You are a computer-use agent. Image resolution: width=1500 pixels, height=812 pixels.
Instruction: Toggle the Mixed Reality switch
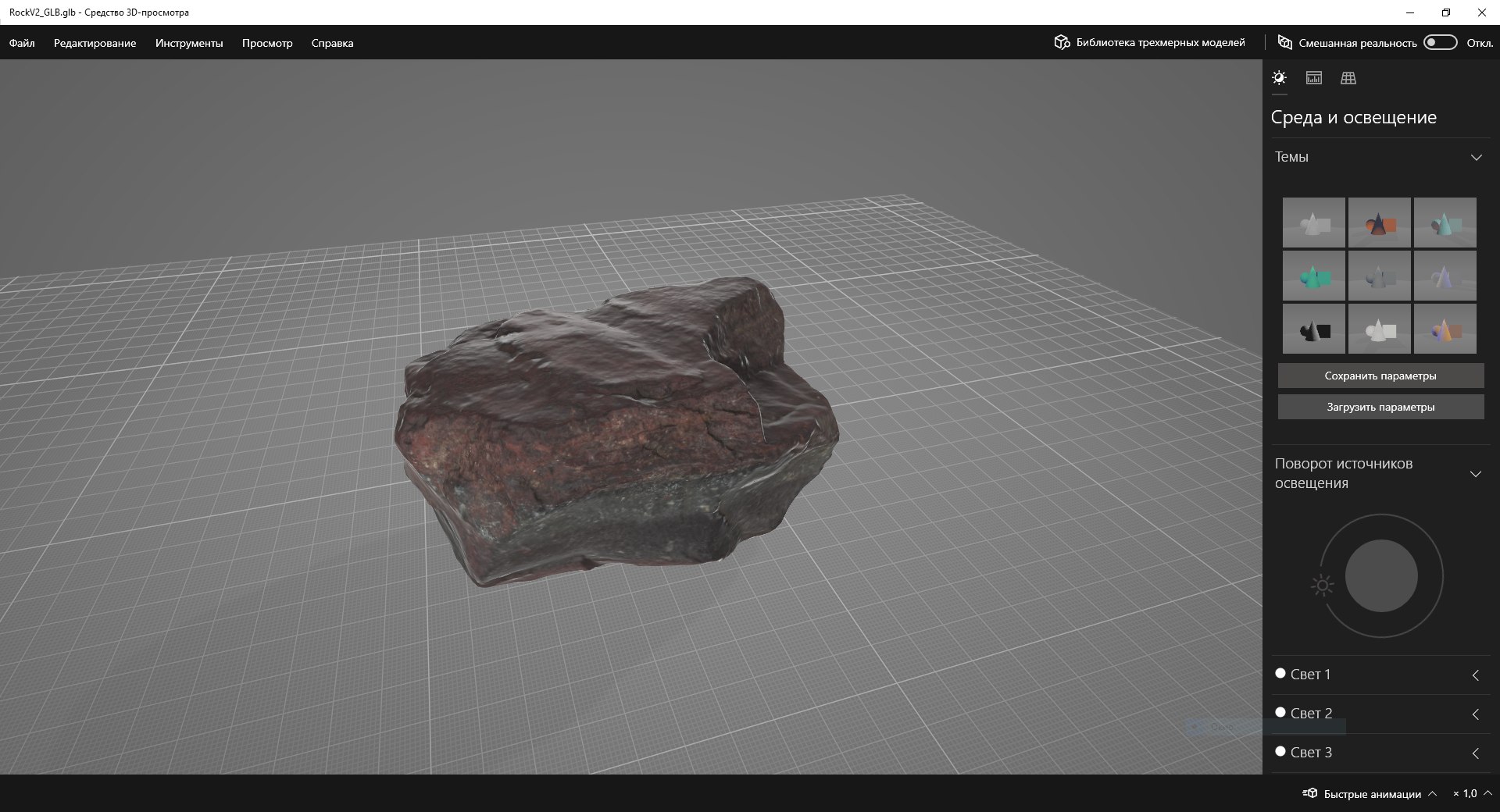[1441, 42]
